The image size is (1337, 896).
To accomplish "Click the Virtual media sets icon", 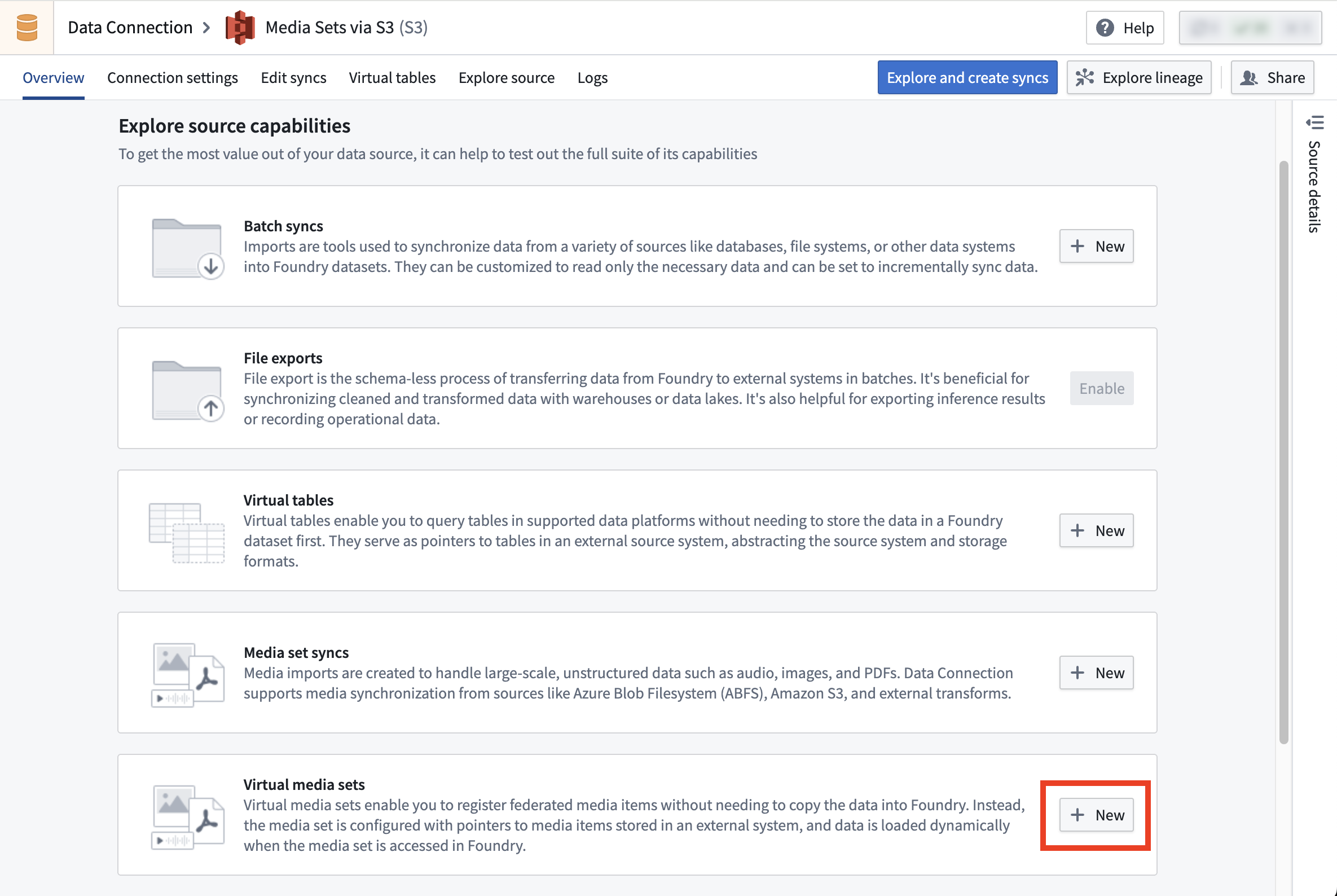I will (x=187, y=816).
